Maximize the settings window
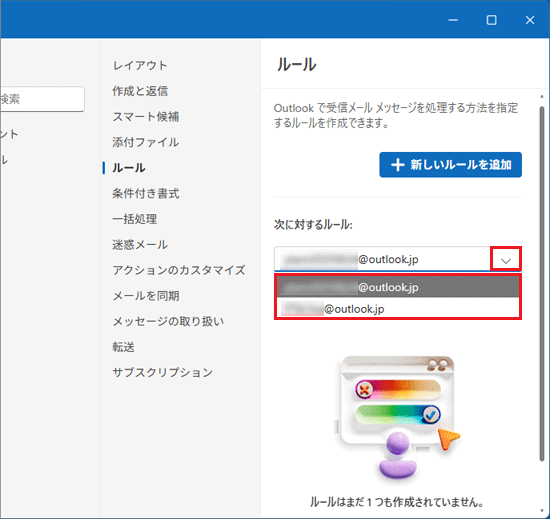Viewport: 550px width, 519px height. click(x=491, y=20)
